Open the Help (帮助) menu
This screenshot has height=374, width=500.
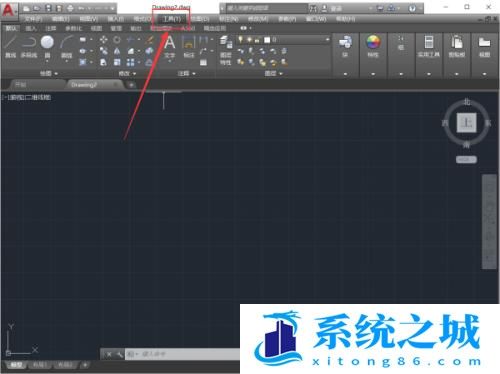pyautogui.click(x=345, y=19)
